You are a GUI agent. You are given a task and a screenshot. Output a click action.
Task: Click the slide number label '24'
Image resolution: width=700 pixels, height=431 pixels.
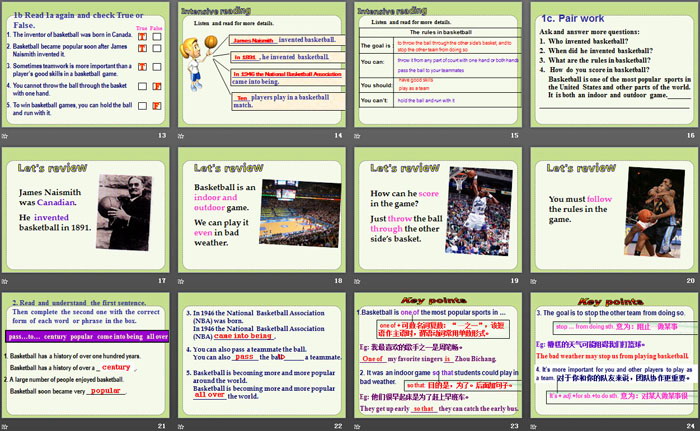point(691,426)
